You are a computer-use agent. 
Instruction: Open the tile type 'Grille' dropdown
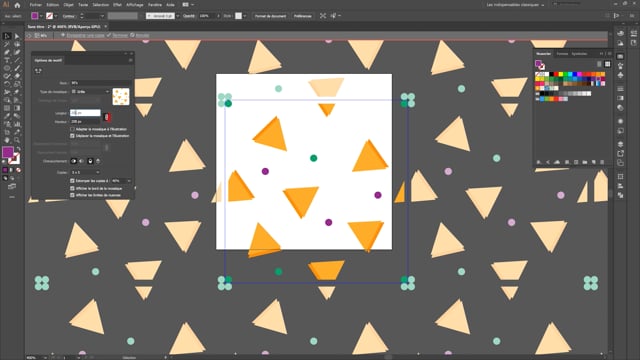90,91
